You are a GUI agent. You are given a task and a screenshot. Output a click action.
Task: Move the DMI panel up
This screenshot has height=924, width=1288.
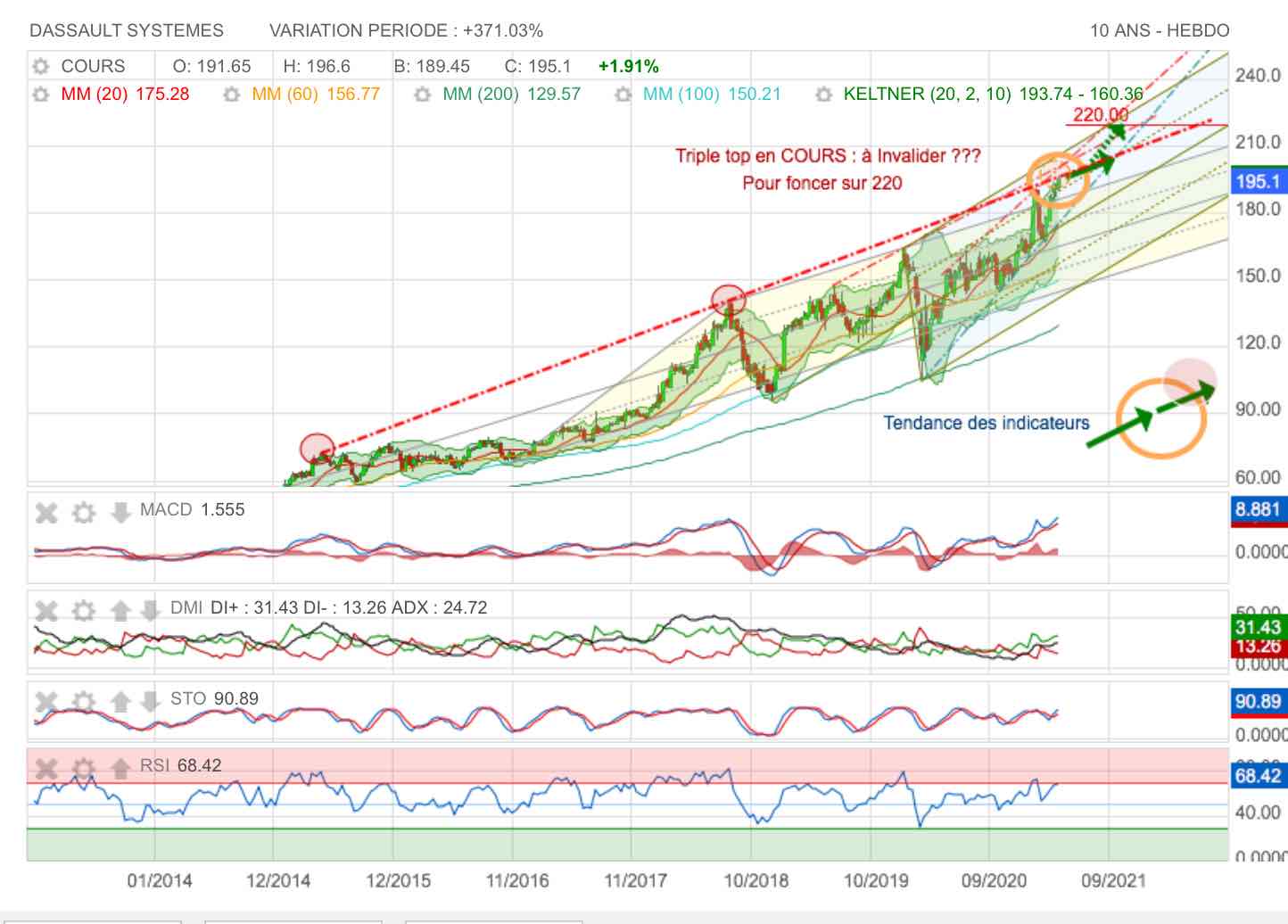coord(120,610)
